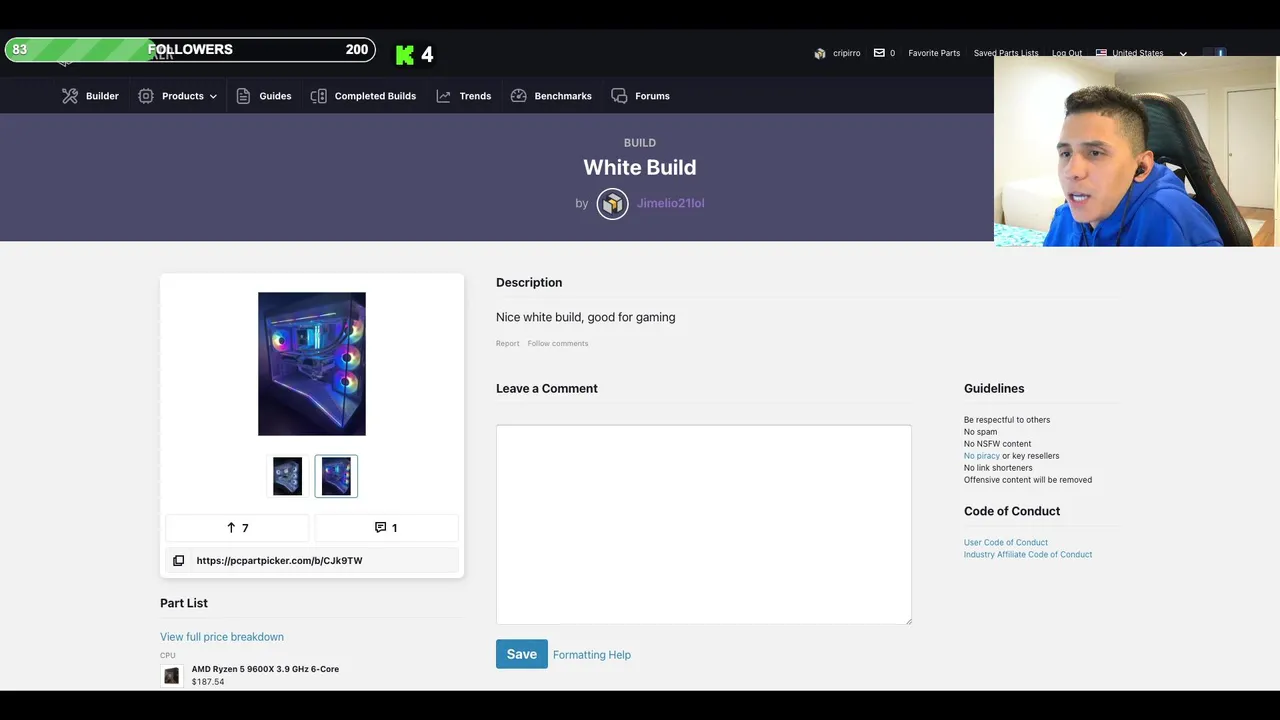
Task: Upvote the build with the arrow
Action: 231,528
